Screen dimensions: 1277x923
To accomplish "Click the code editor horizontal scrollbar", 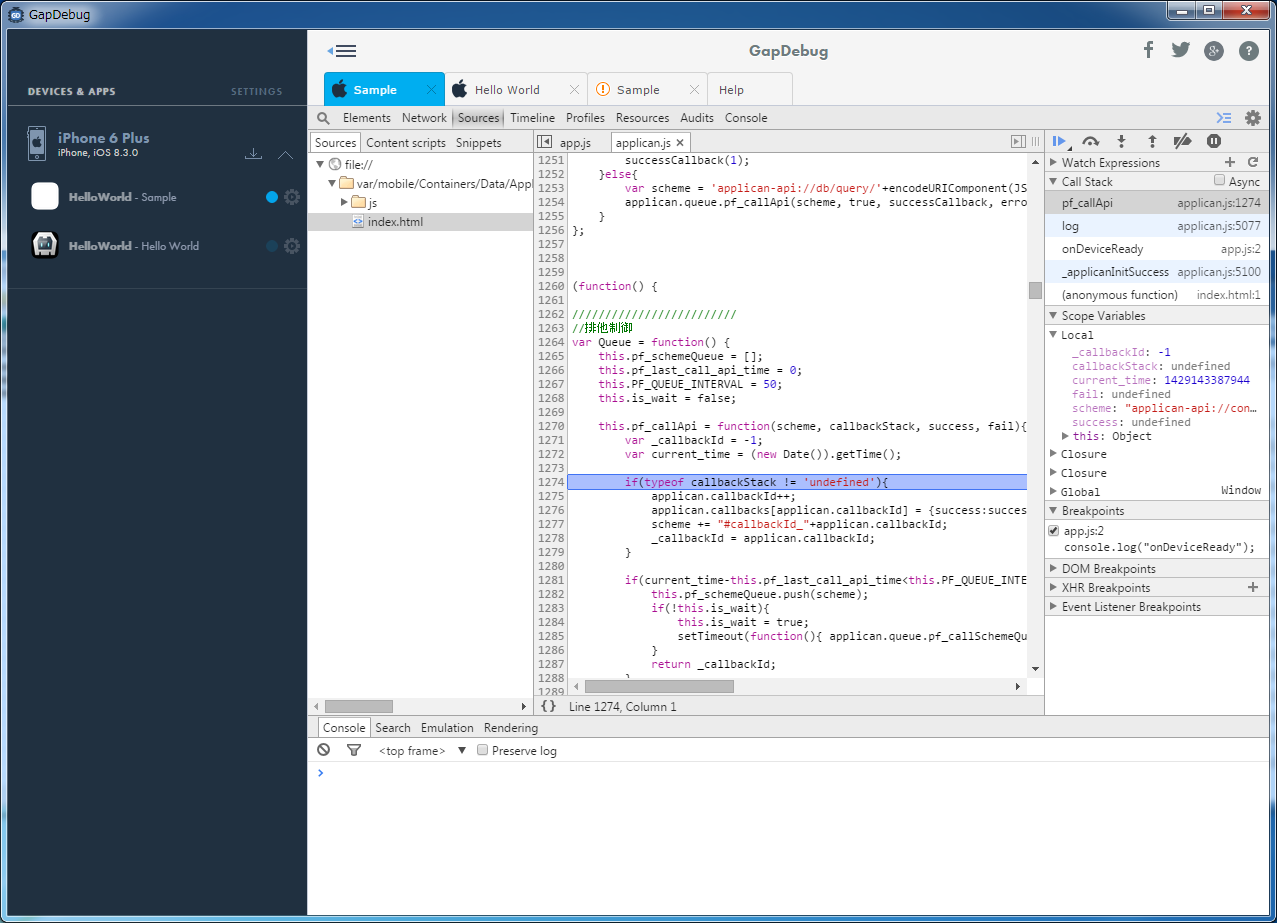I will click(x=659, y=687).
